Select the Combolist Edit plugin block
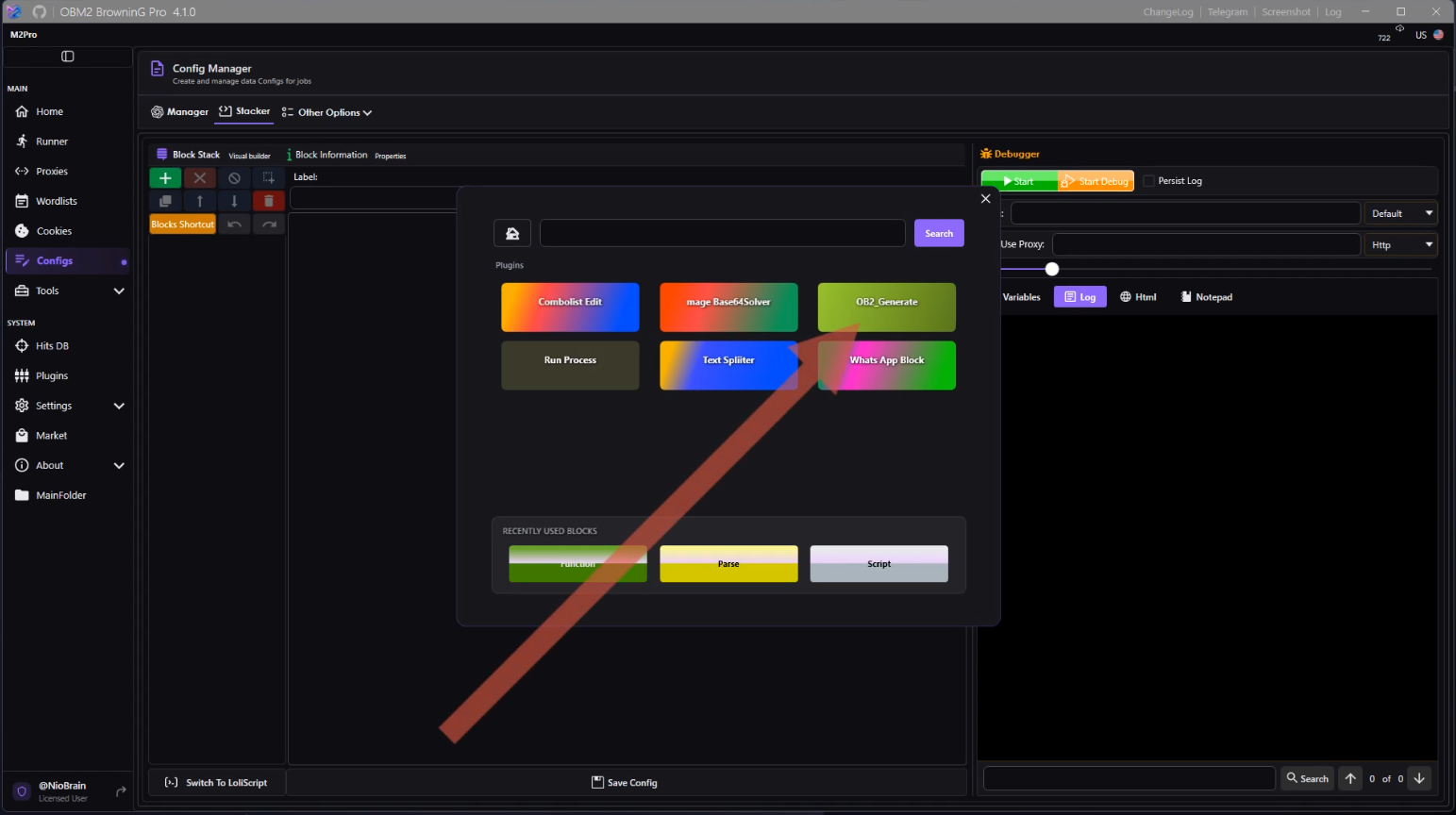The image size is (1456, 815). (570, 308)
